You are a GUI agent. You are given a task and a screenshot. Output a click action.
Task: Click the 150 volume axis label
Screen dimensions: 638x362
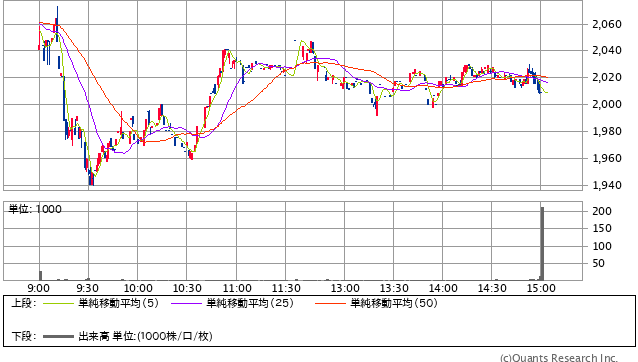click(x=602, y=228)
